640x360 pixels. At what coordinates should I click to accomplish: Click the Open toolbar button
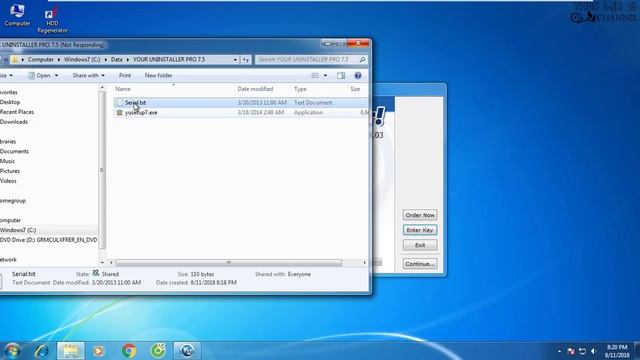point(39,76)
